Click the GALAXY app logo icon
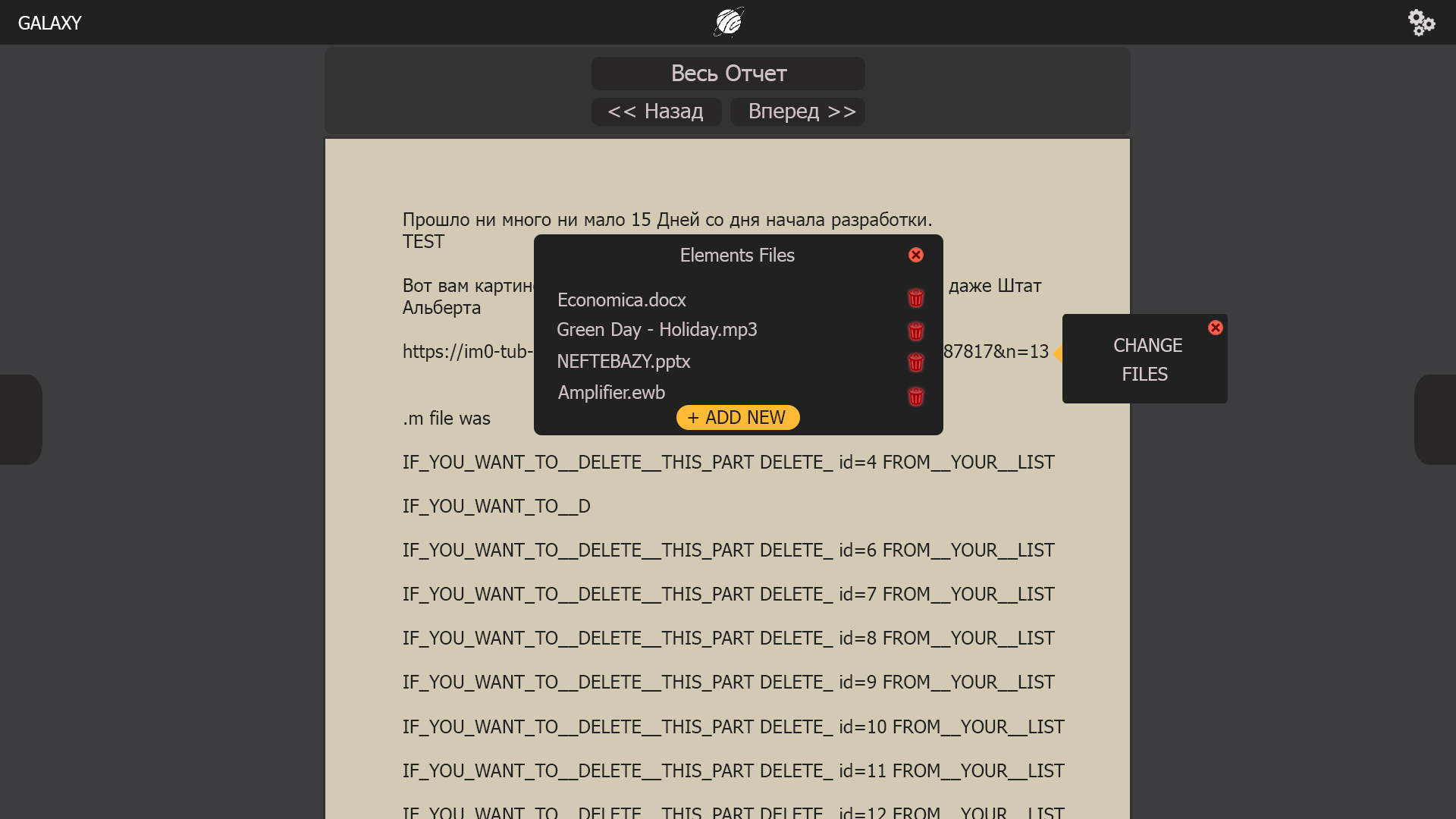Viewport: 1456px width, 819px height. [x=728, y=22]
